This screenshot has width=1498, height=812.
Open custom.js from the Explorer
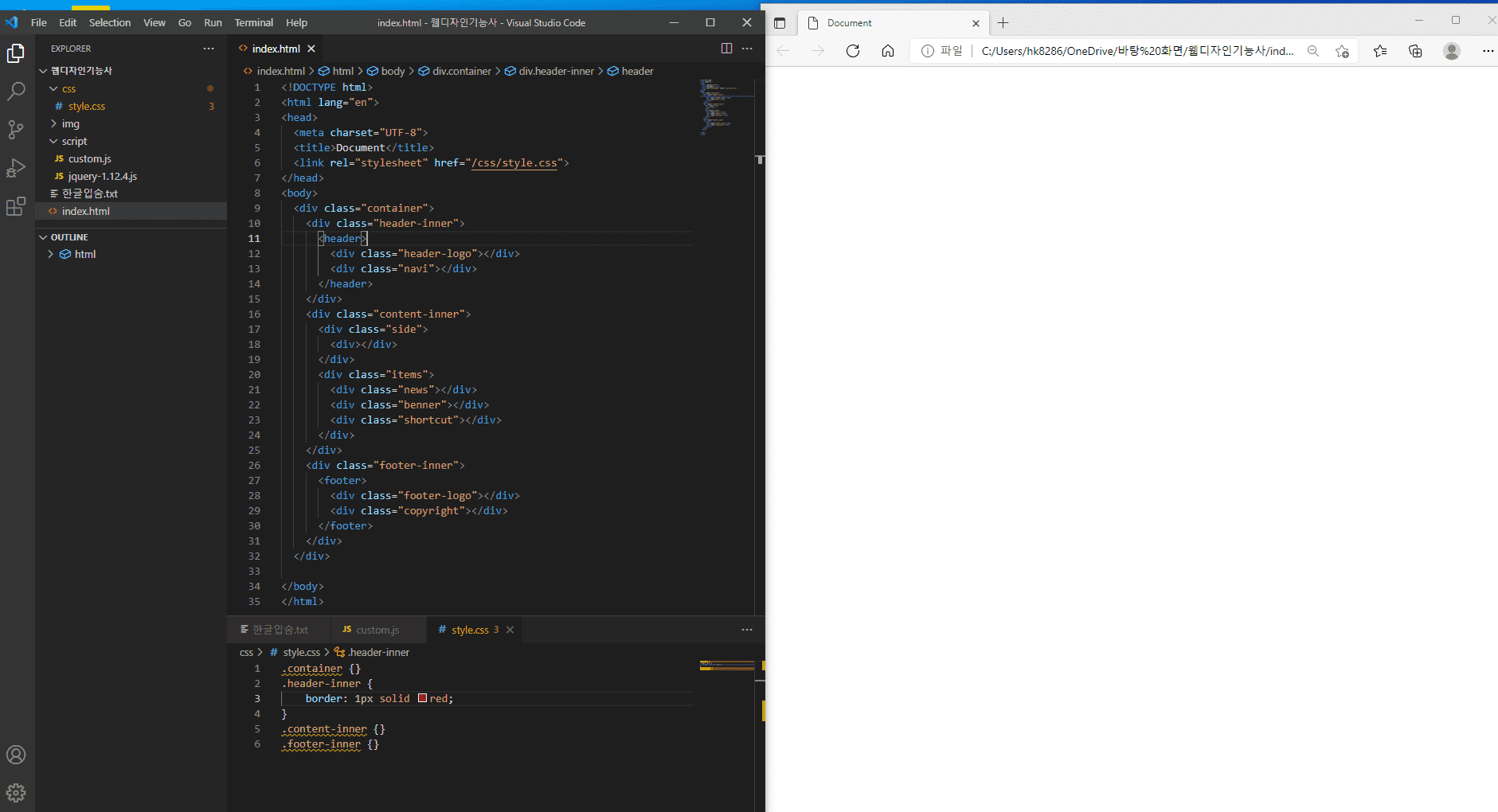(x=89, y=158)
